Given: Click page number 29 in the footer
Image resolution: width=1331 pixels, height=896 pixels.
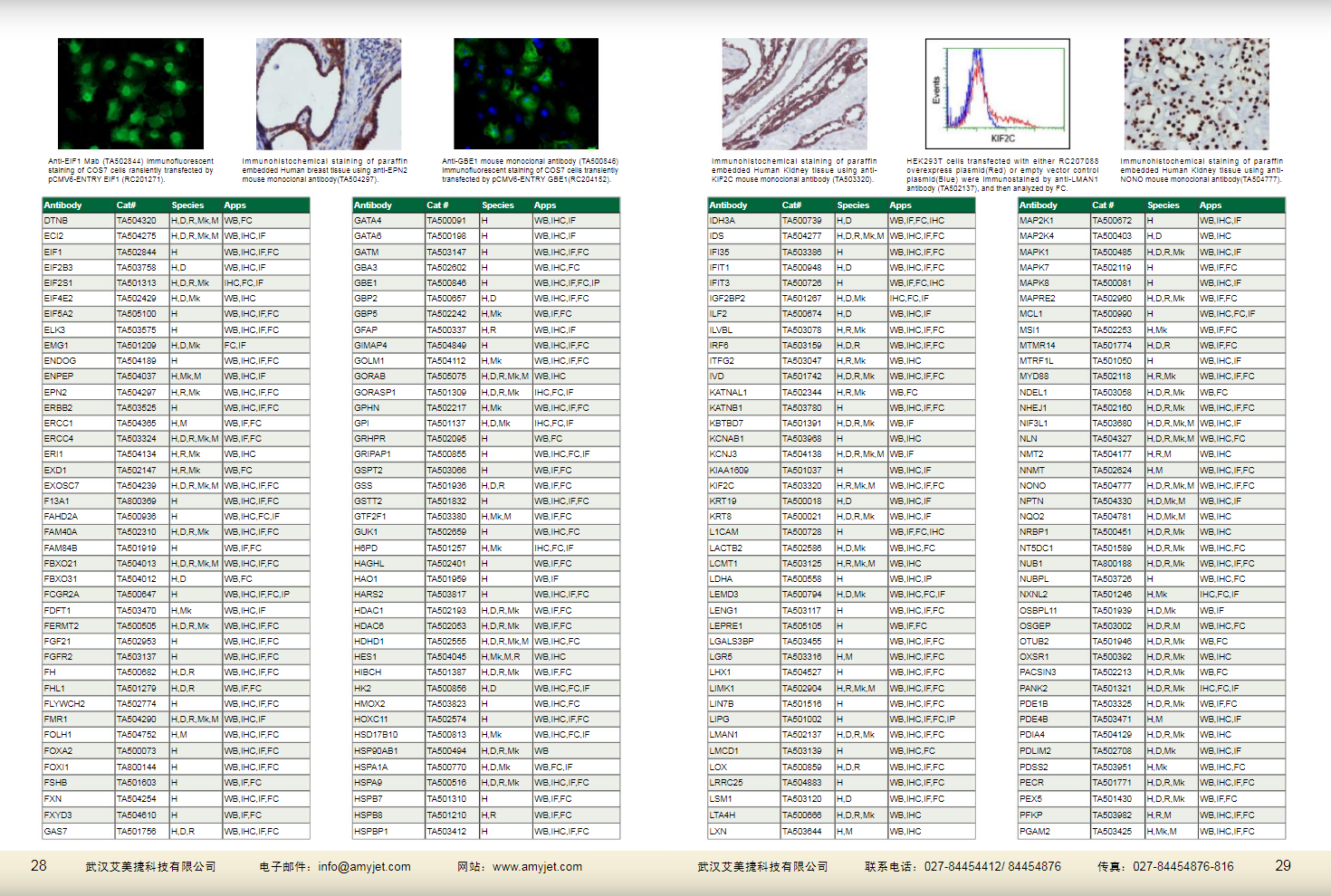Looking at the screenshot, I should [1283, 866].
